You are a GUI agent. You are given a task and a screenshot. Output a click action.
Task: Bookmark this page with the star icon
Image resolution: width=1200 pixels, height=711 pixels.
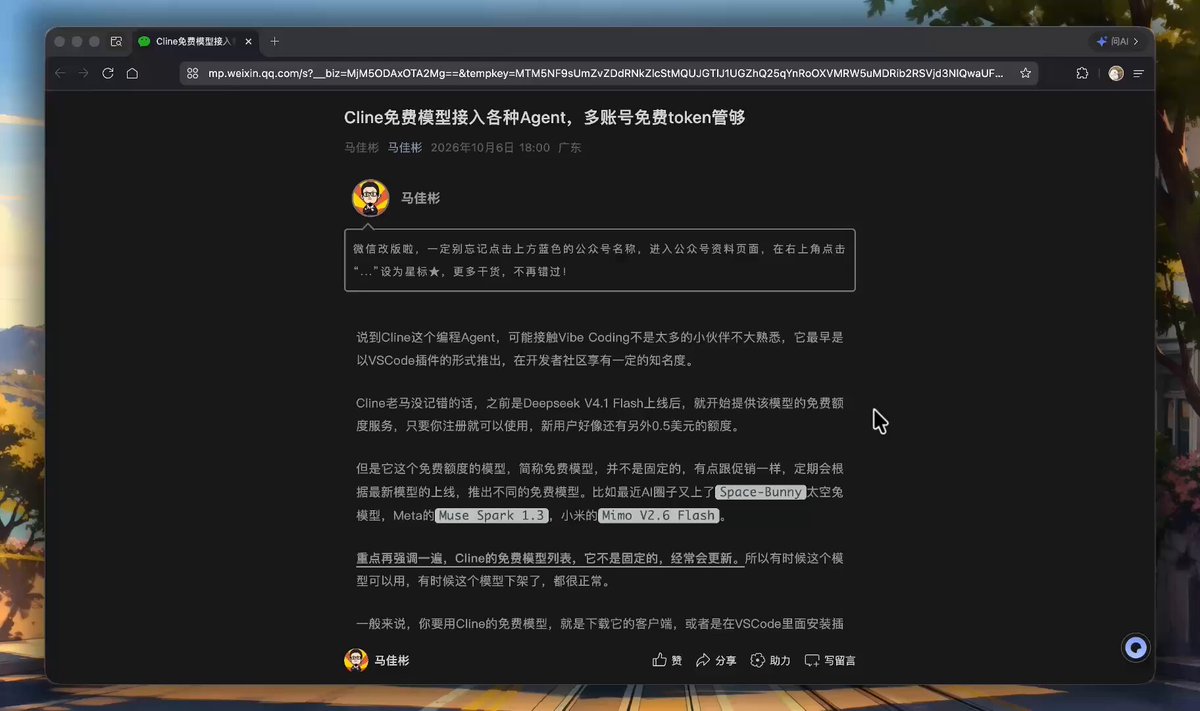click(1025, 73)
